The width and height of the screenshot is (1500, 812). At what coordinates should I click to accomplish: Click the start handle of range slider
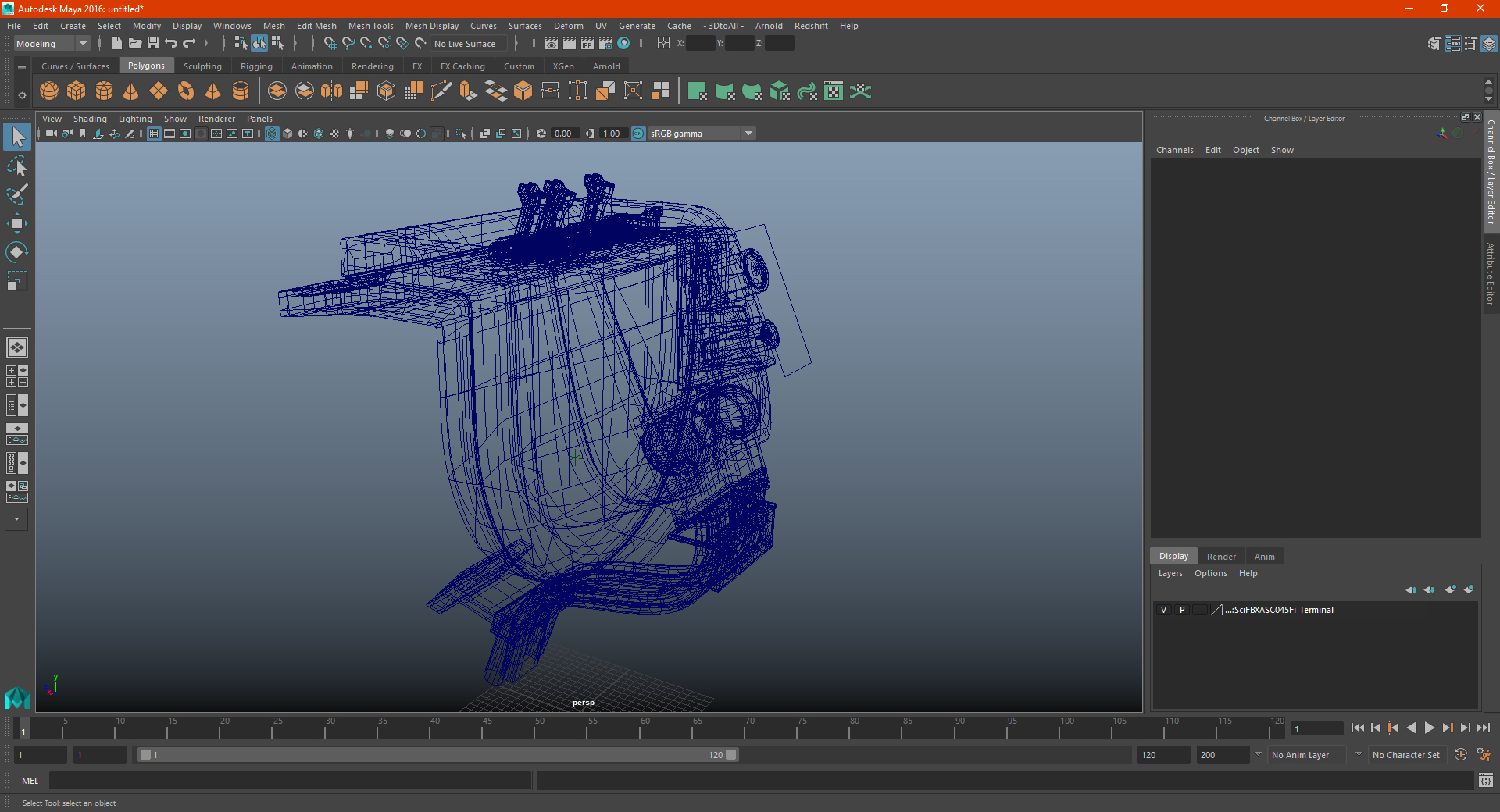point(145,755)
